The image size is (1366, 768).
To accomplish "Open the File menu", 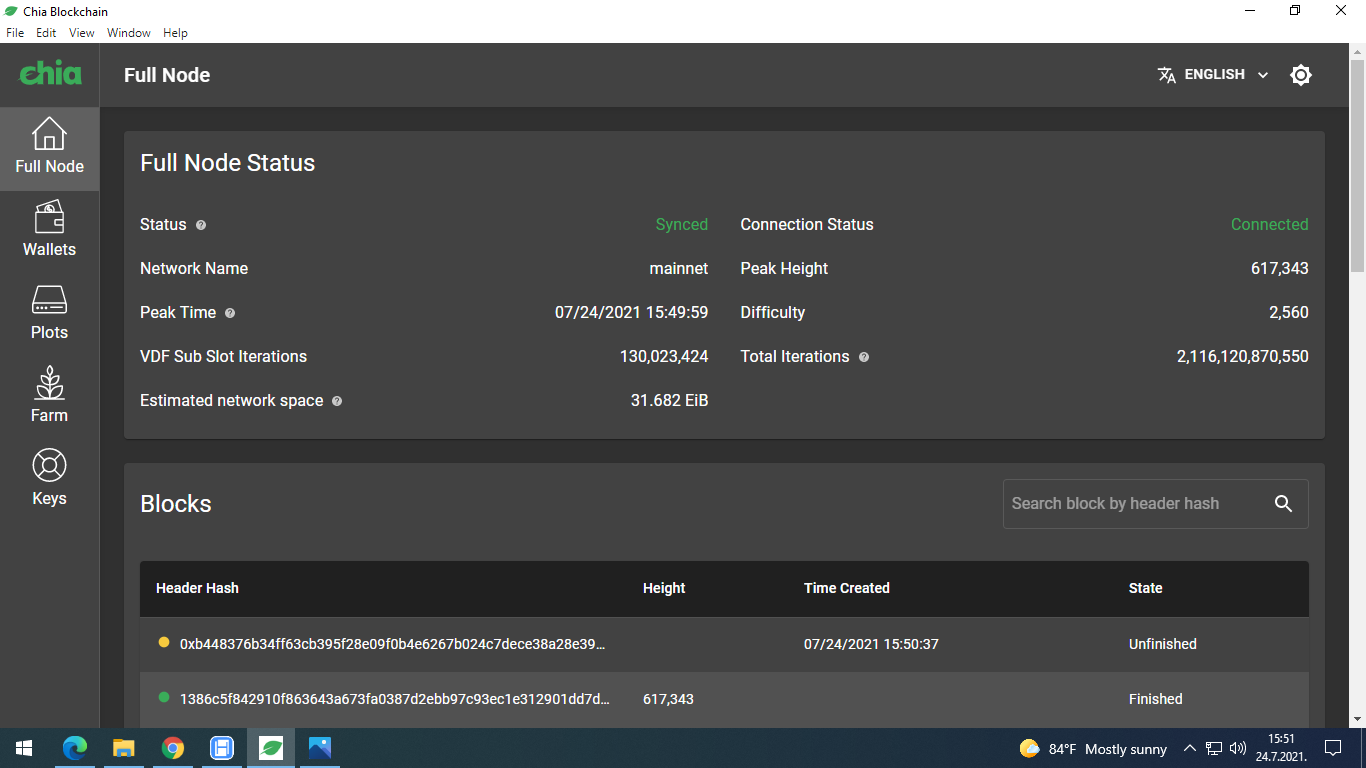I will tap(15, 33).
